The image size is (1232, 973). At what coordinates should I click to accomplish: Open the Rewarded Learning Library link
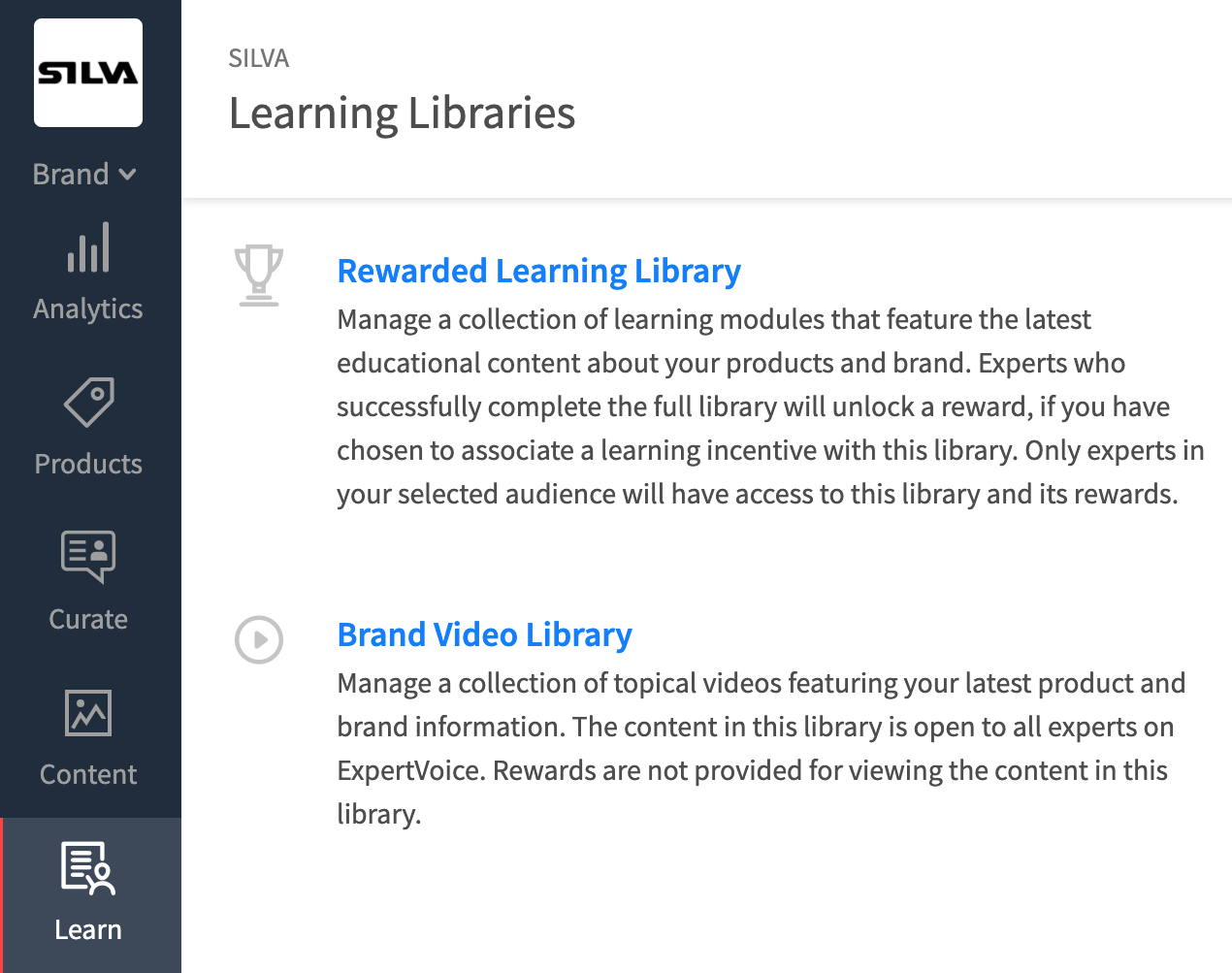point(538,271)
